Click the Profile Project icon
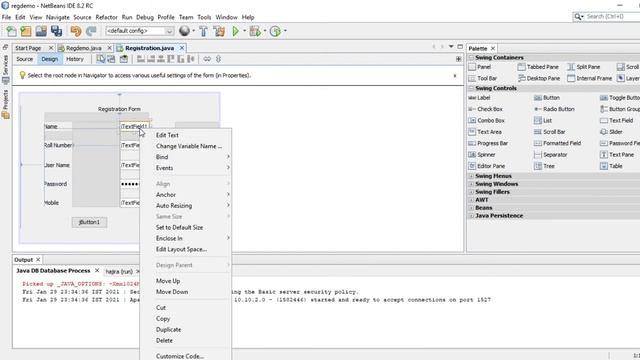Screen dimensions: 640x360 point(276,31)
